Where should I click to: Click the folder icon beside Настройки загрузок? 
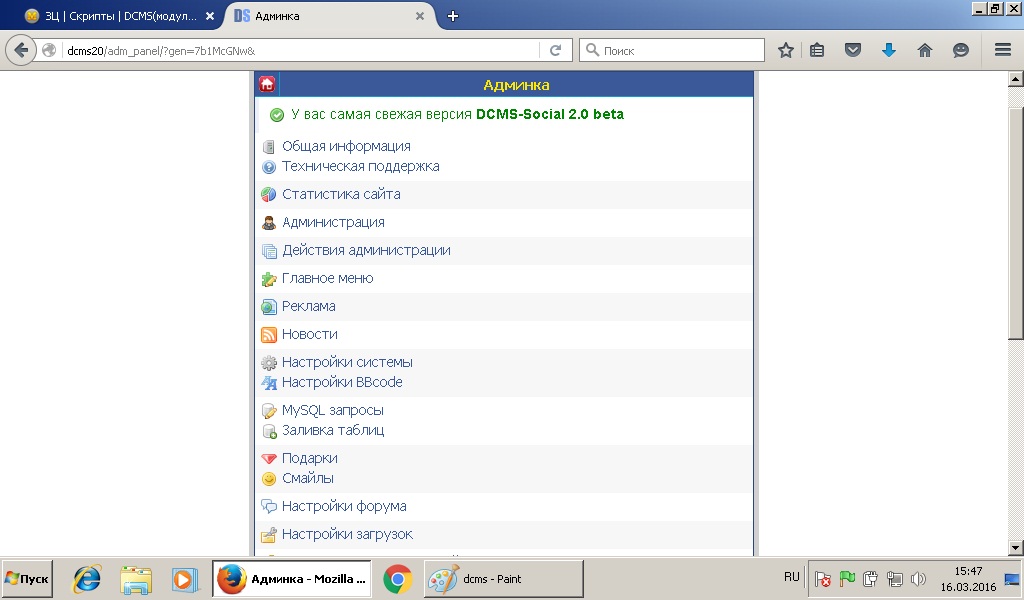[268, 535]
